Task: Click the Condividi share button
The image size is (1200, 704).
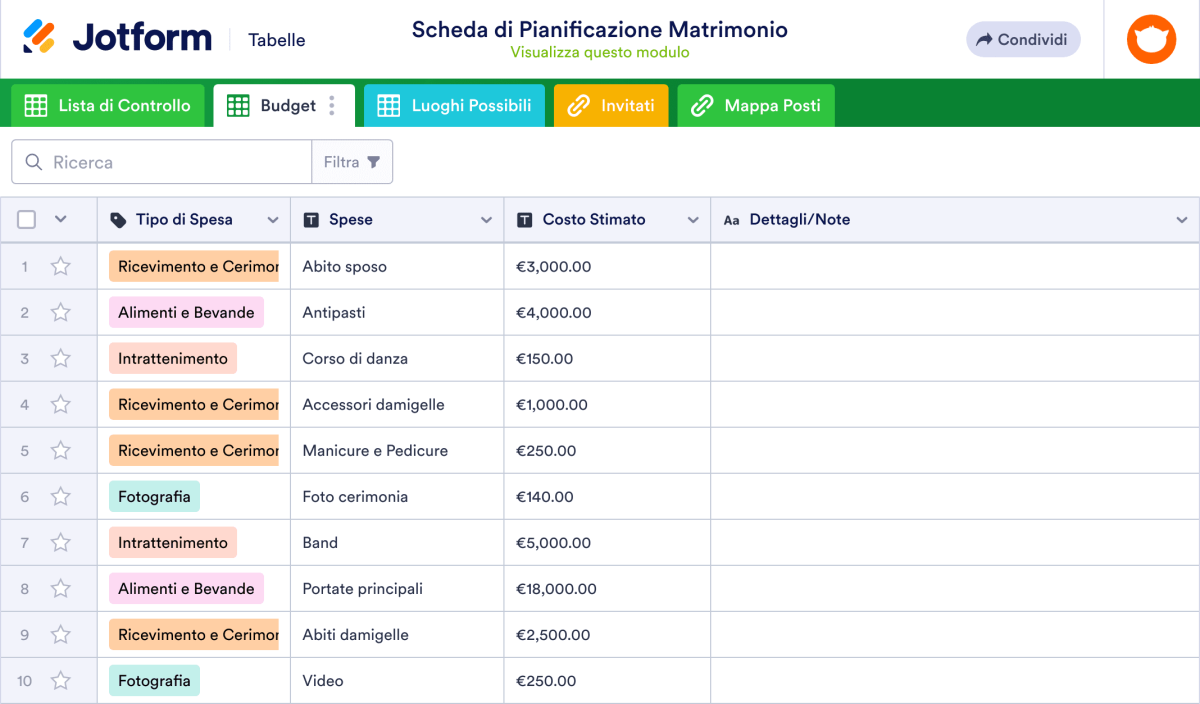Action: 1023,40
